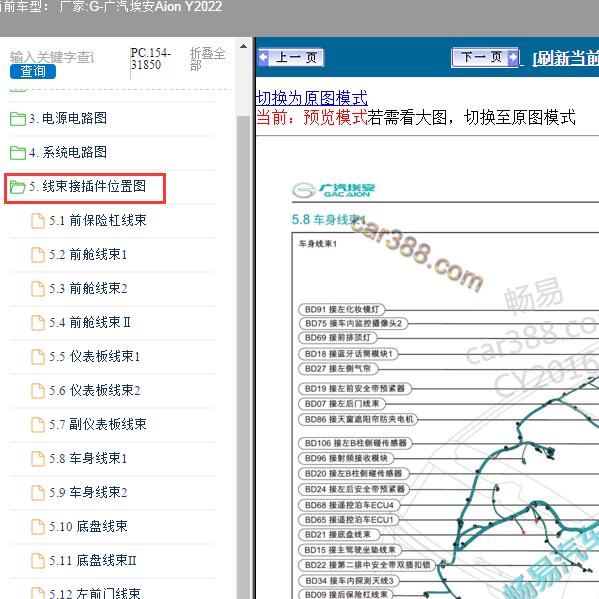Click connector label BD19 接左前安全带预紧器
This screenshot has height=599, width=599.
(355, 389)
